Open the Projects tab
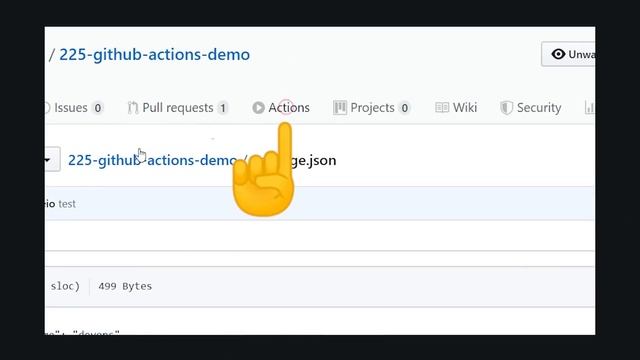This screenshot has width=640, height=360. coord(371,108)
